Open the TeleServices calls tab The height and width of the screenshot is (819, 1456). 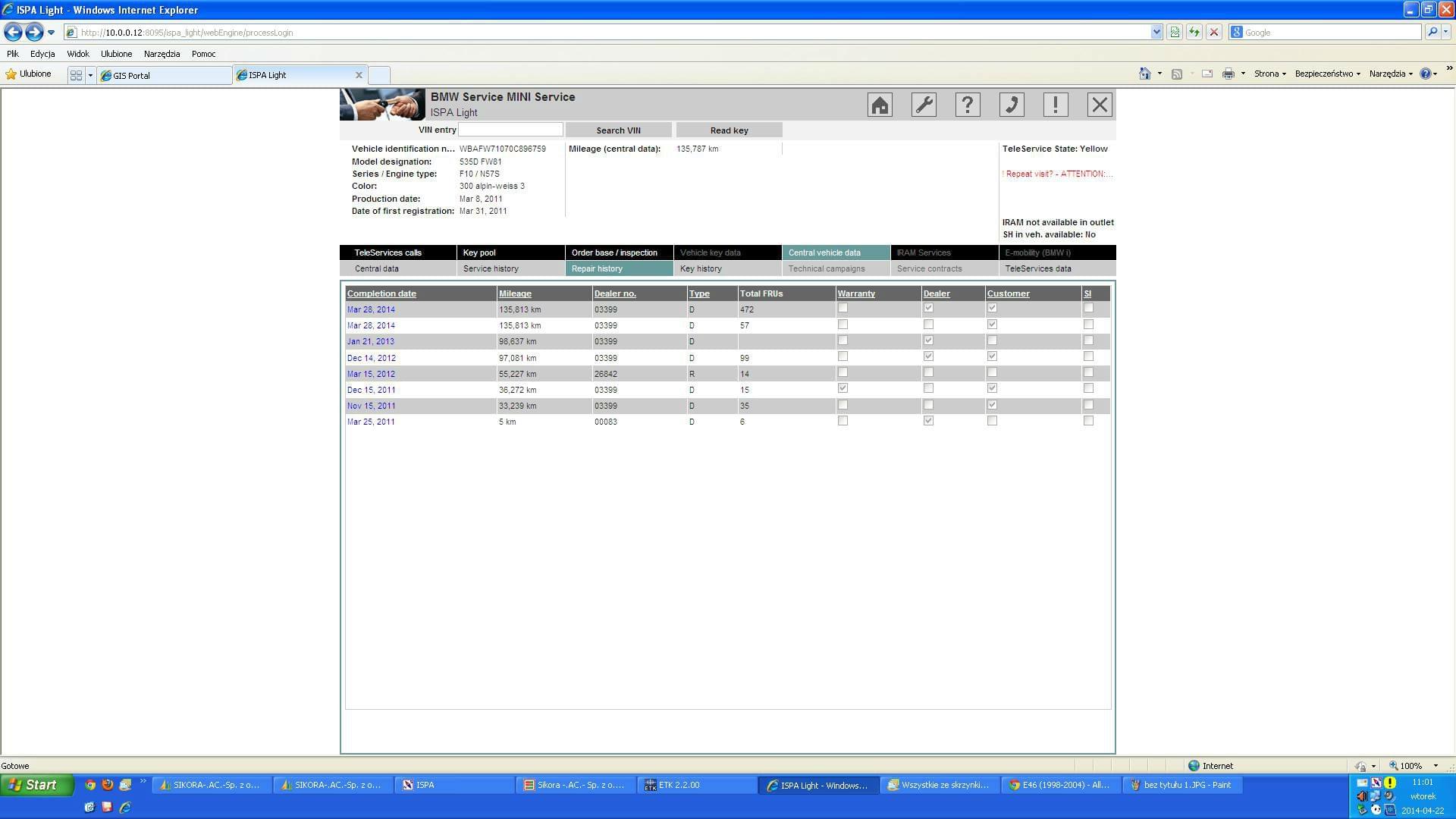coord(397,253)
